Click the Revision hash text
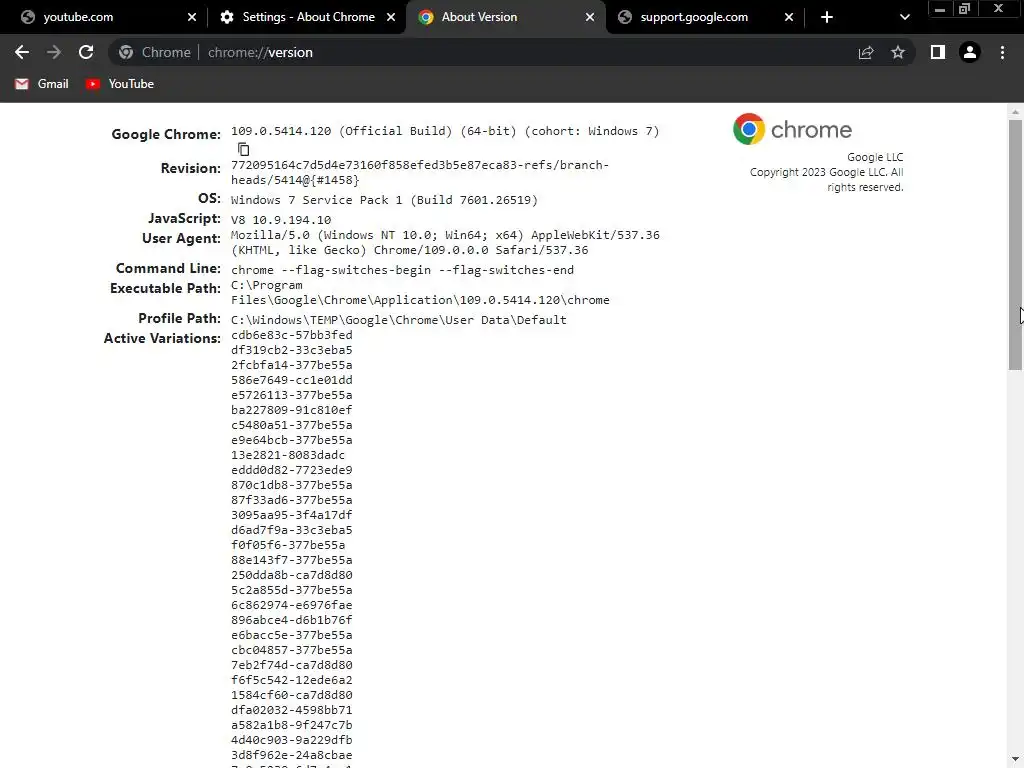The image size is (1024, 768). pos(420,172)
